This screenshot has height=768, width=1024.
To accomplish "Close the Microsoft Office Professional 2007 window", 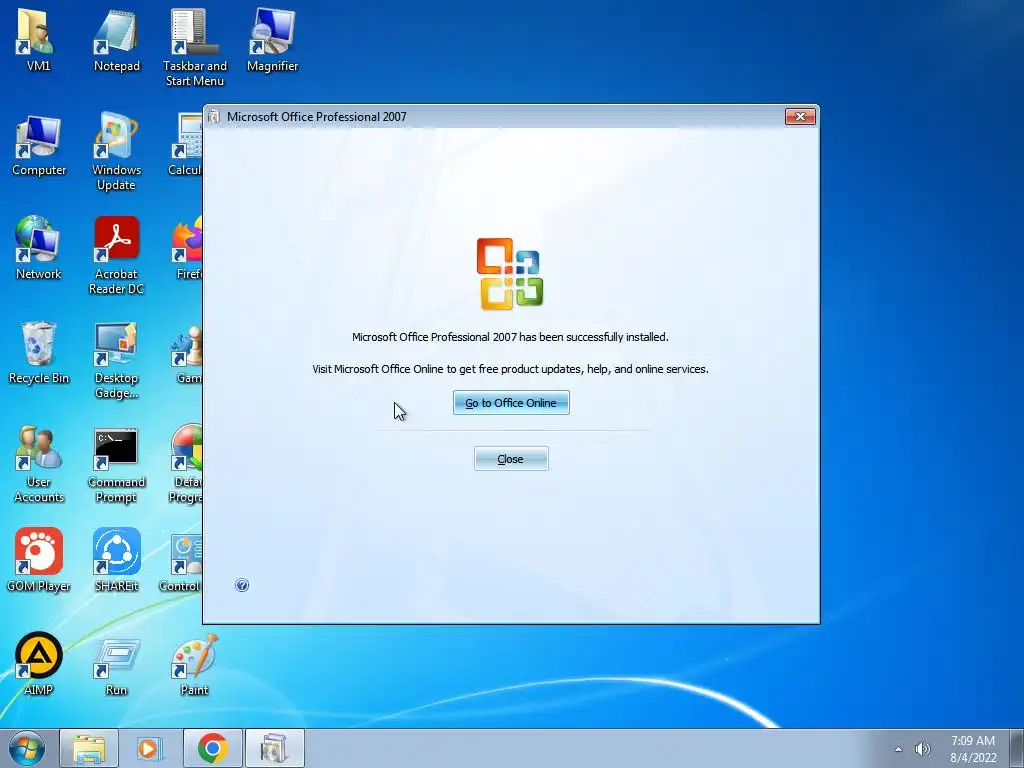I will [800, 117].
